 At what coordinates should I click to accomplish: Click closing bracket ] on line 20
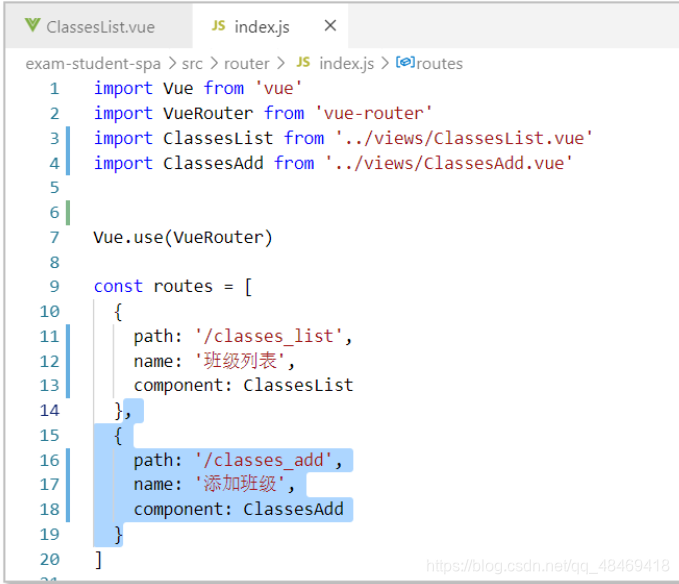tap(99, 559)
